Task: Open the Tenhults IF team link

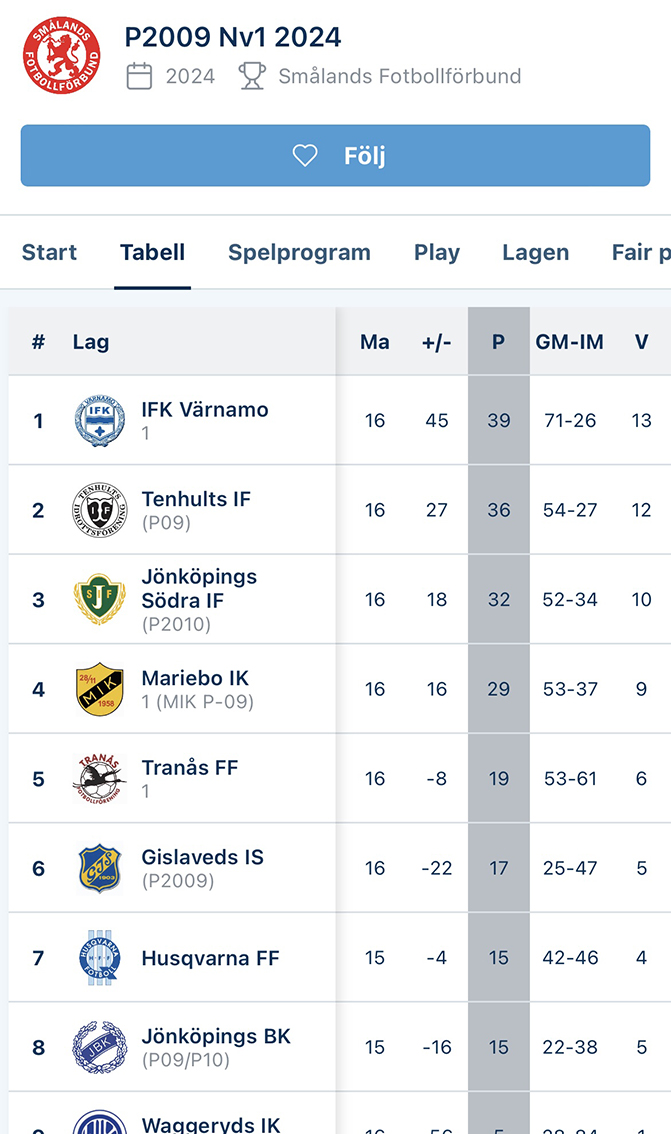Action: 196,499
